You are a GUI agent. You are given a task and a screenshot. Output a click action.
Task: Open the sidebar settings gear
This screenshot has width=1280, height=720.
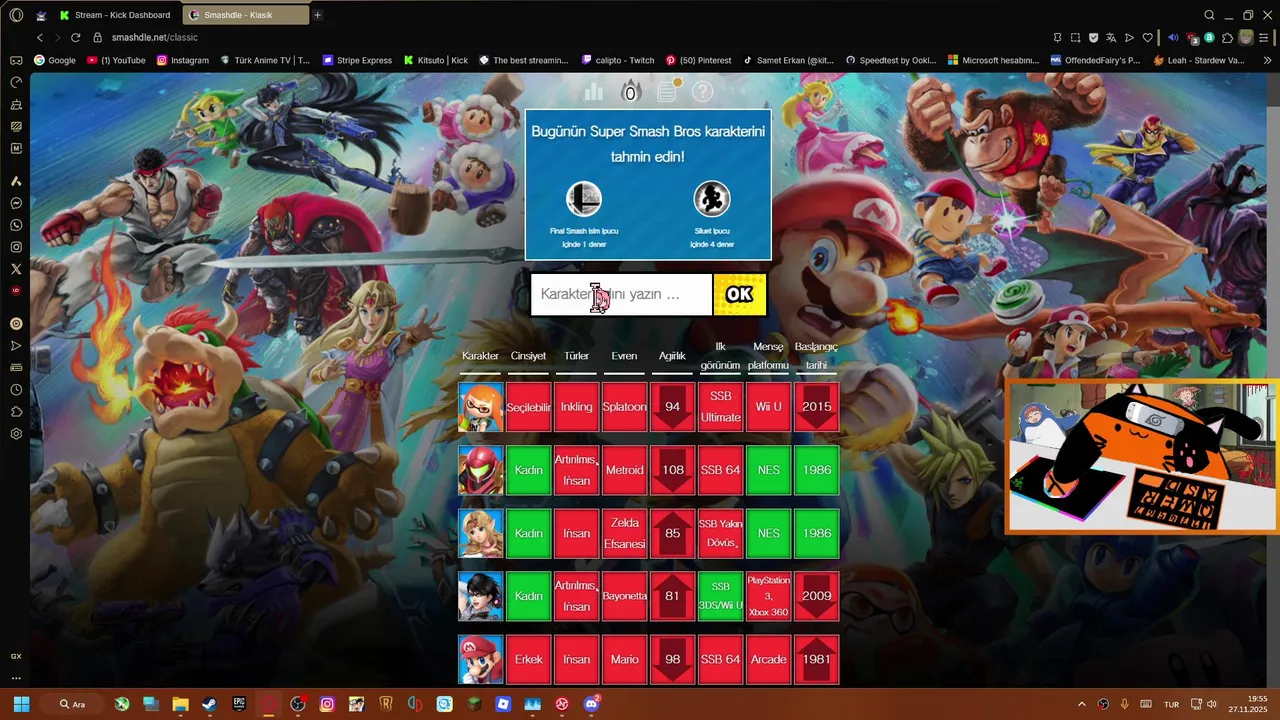pos(16,434)
